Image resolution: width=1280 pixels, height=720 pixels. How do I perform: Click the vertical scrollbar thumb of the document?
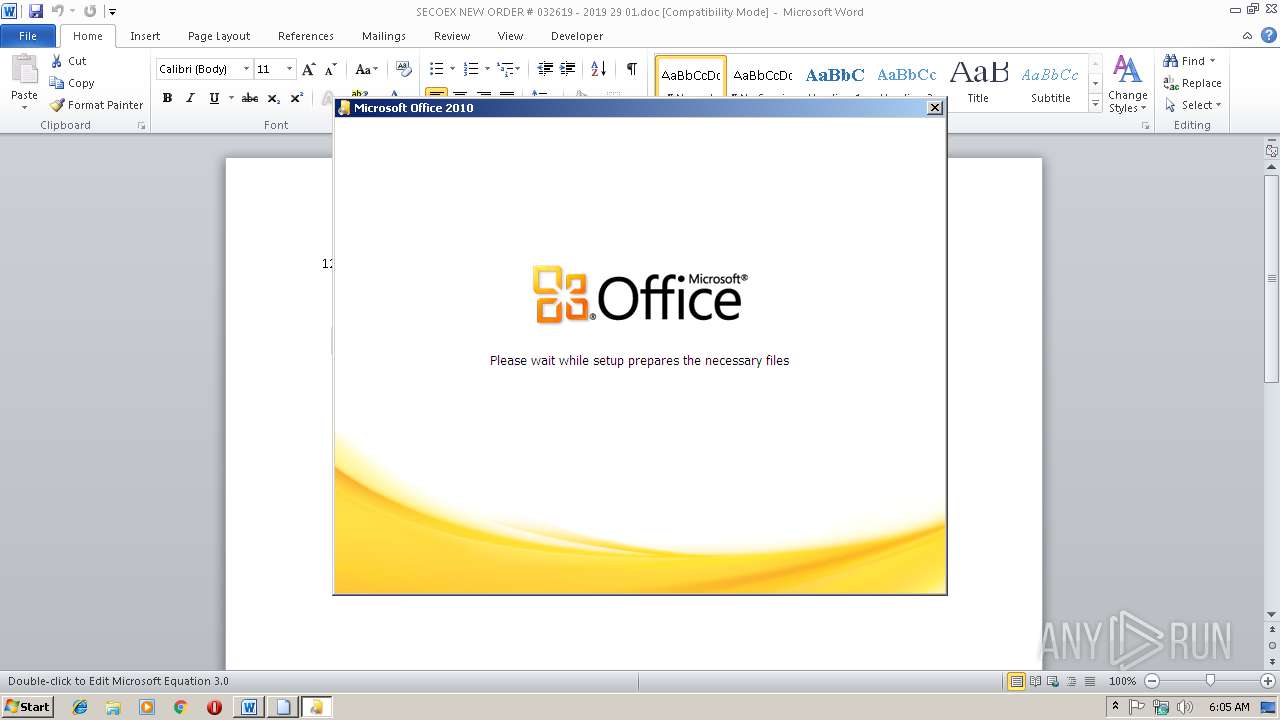1272,279
